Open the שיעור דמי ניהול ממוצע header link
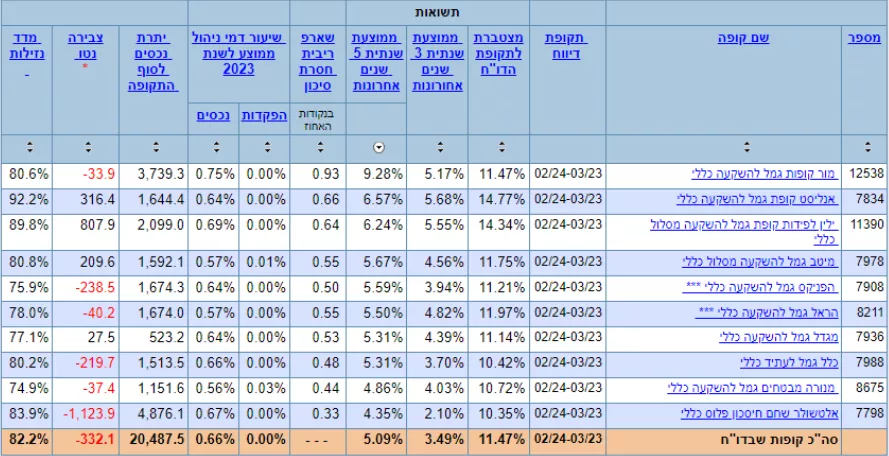Screen dimensions: 889x456 [x=238, y=53]
